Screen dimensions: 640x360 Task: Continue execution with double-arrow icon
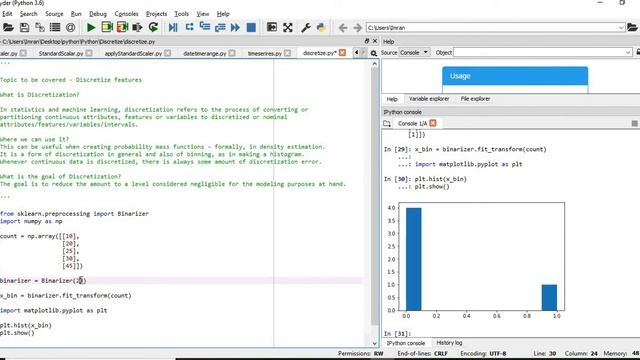[x=235, y=28]
